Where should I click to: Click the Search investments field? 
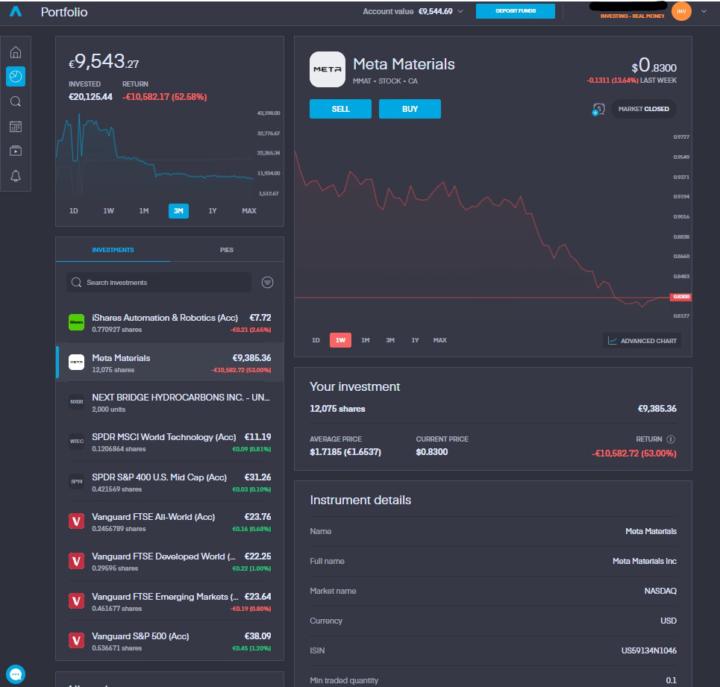click(159, 282)
